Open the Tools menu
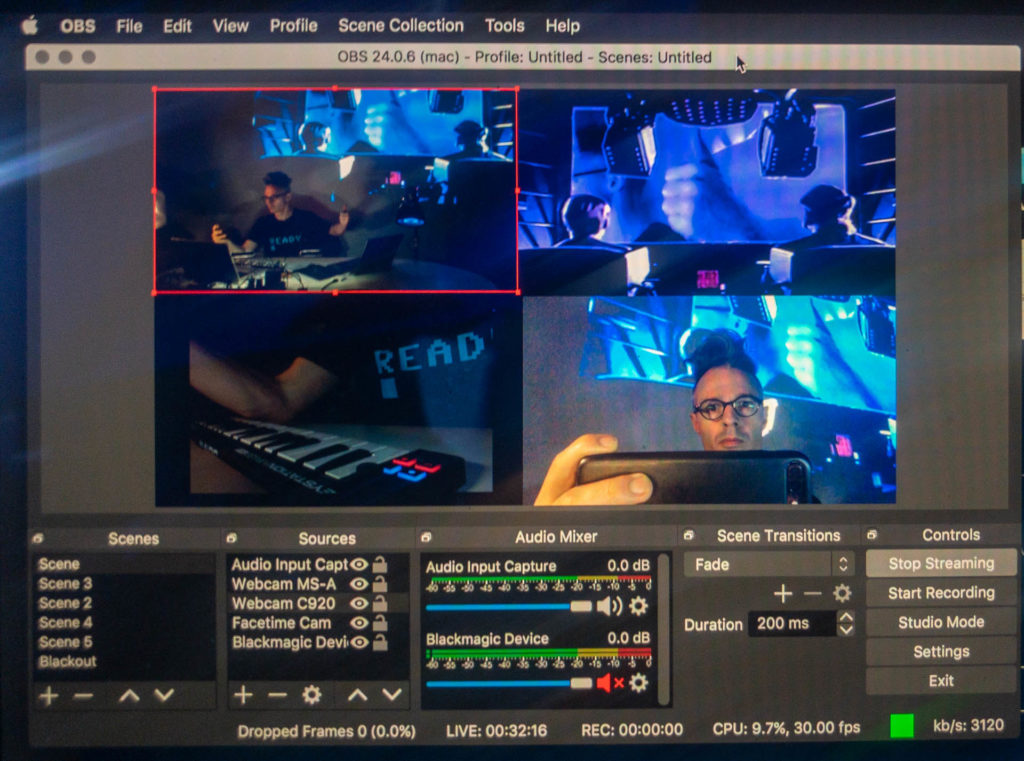 (505, 25)
